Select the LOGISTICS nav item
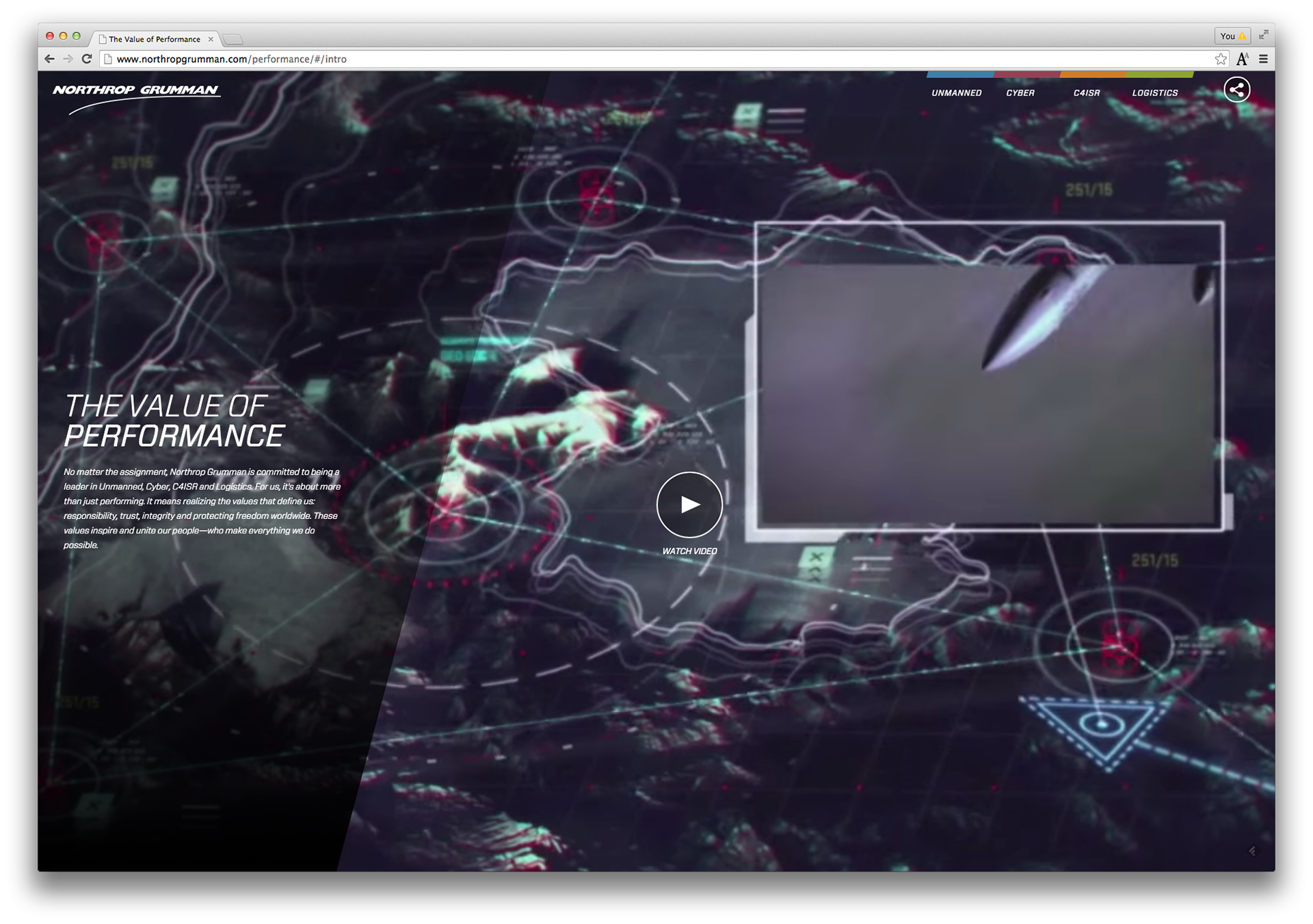This screenshot has width=1313, height=924. click(1154, 93)
